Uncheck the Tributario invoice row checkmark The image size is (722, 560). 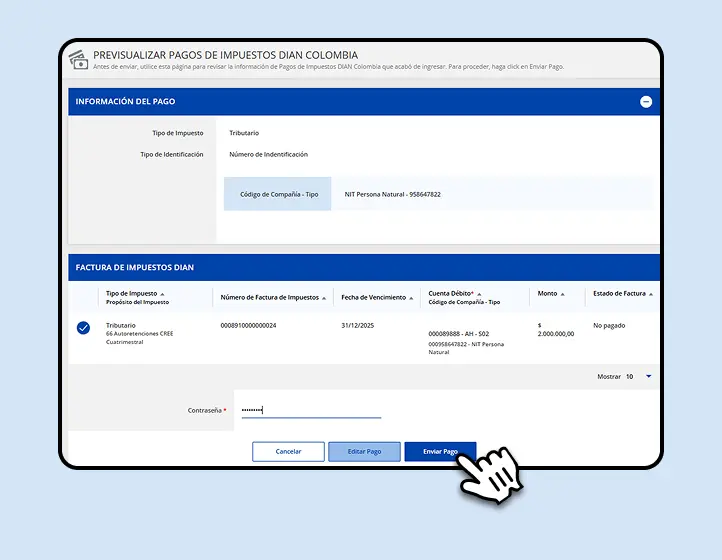pyautogui.click(x=83, y=328)
